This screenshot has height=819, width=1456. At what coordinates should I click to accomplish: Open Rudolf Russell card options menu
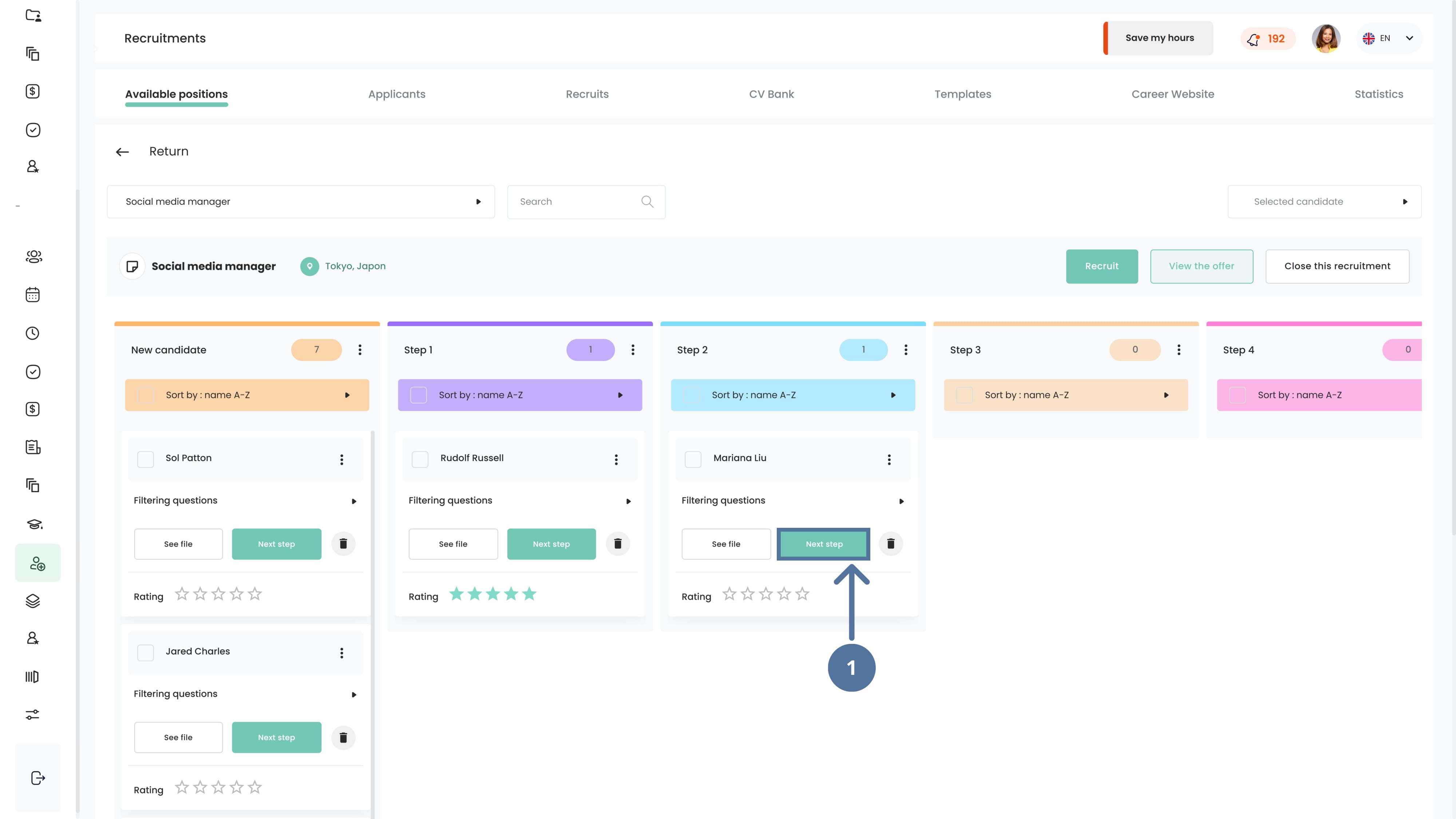pos(616,459)
